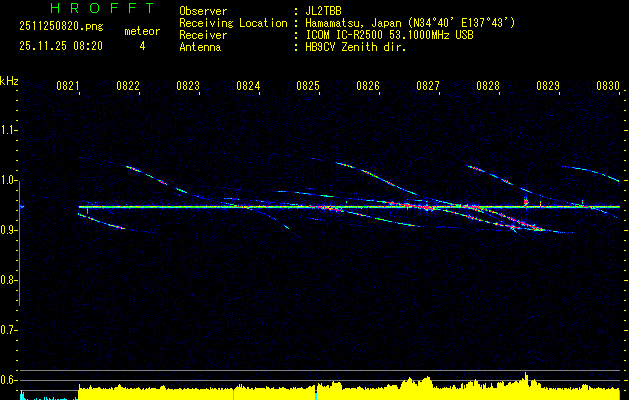The width and height of the screenshot is (629, 400).
Task: Click the 0.7 frequency axis label
Action: pos(9,330)
